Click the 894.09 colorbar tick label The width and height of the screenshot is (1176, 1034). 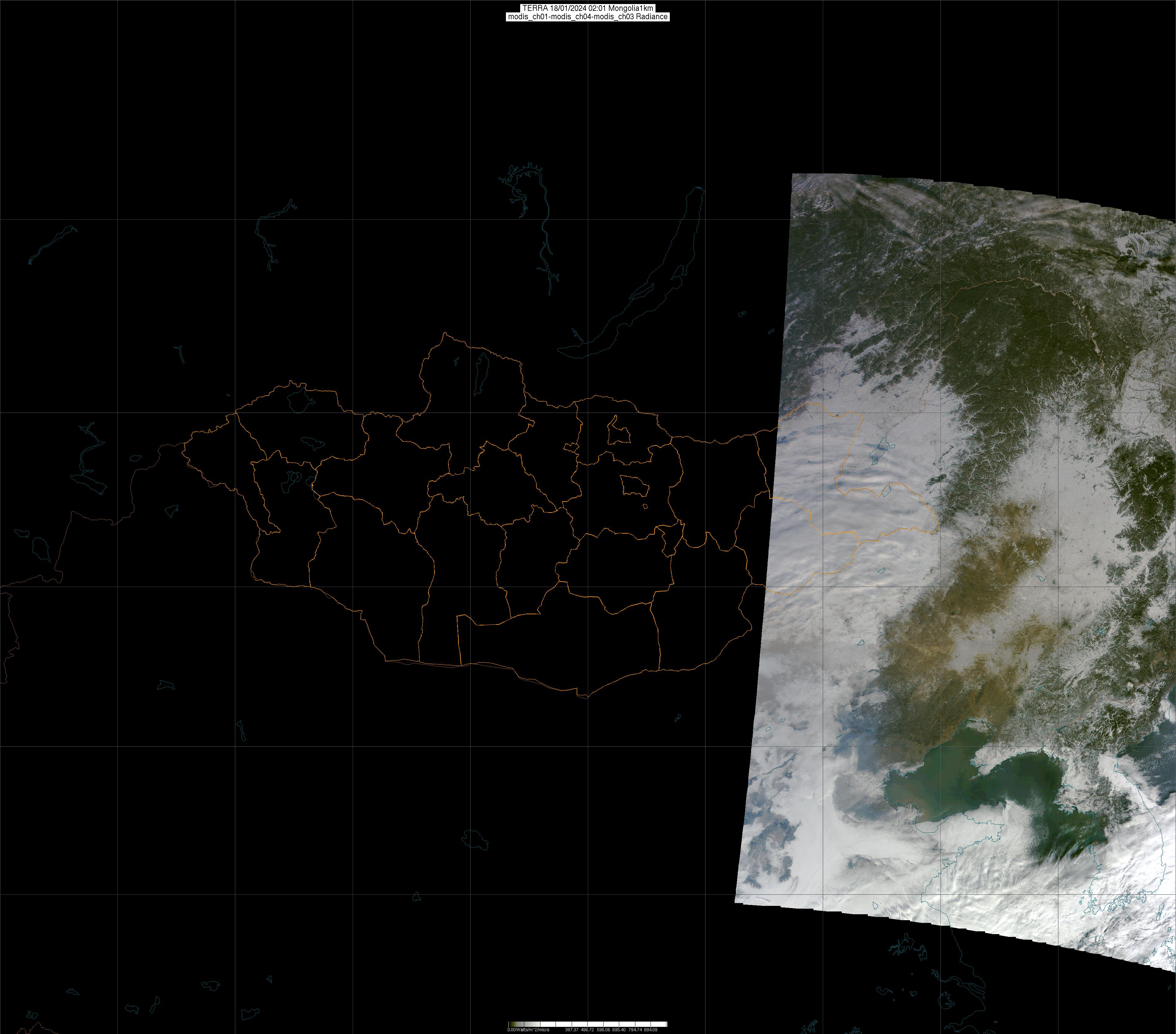tap(650, 1029)
